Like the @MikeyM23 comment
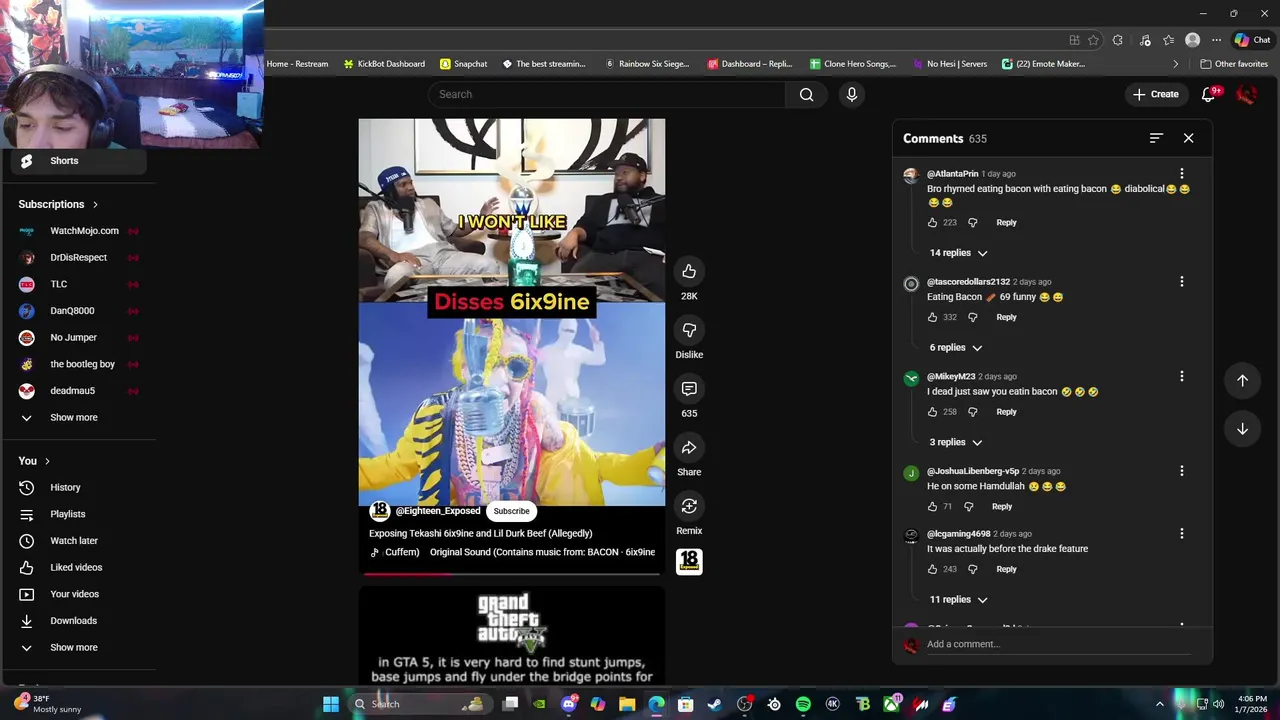 (932, 412)
